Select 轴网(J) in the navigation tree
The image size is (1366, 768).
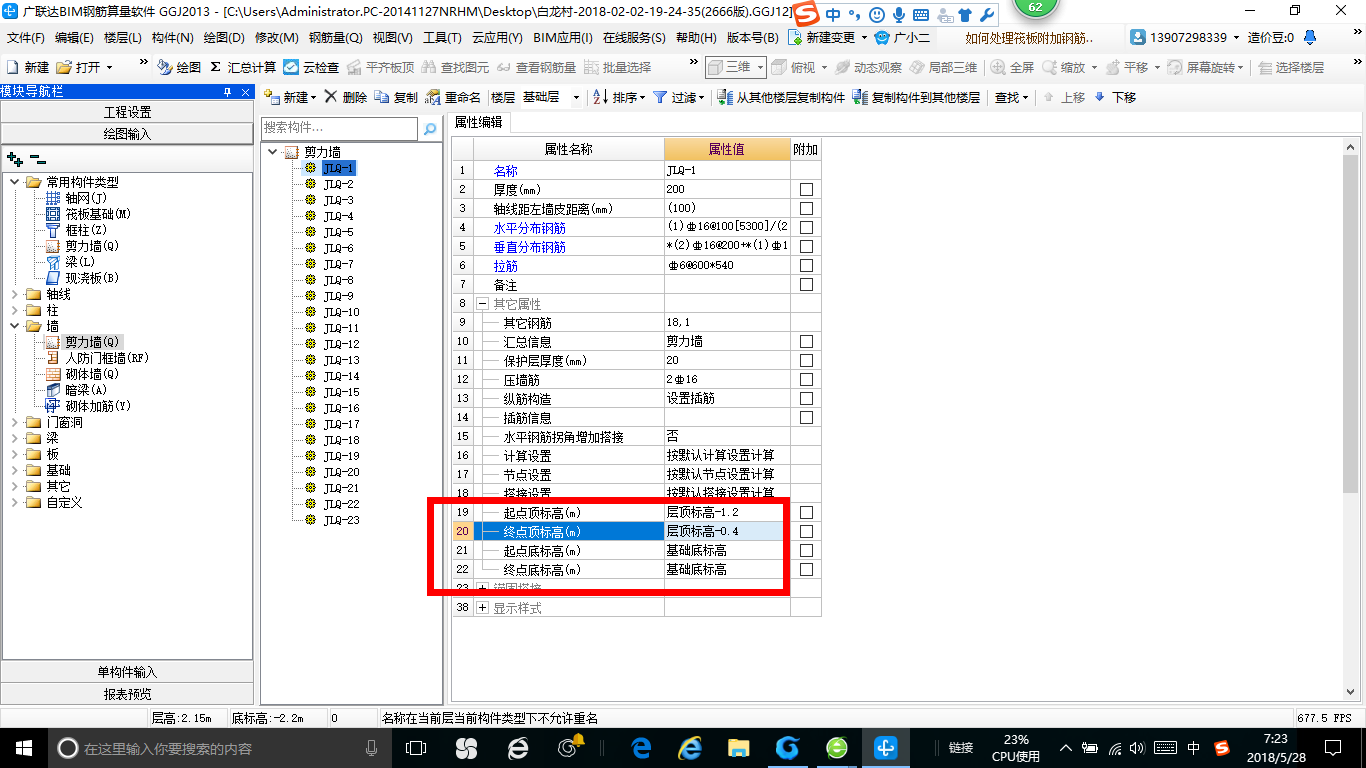86,198
